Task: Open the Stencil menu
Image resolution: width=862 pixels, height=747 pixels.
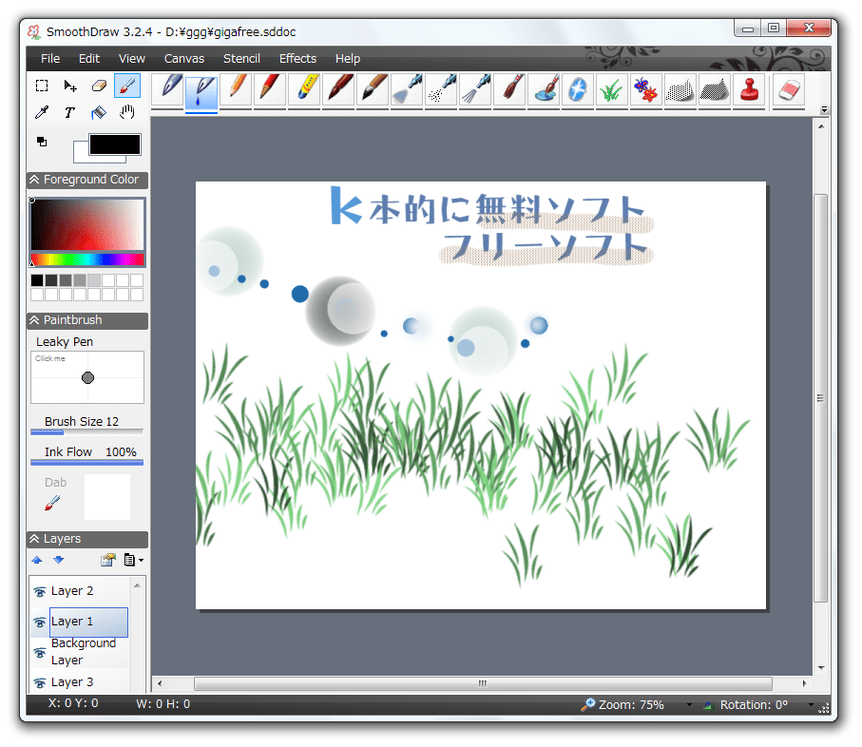Action: (241, 58)
